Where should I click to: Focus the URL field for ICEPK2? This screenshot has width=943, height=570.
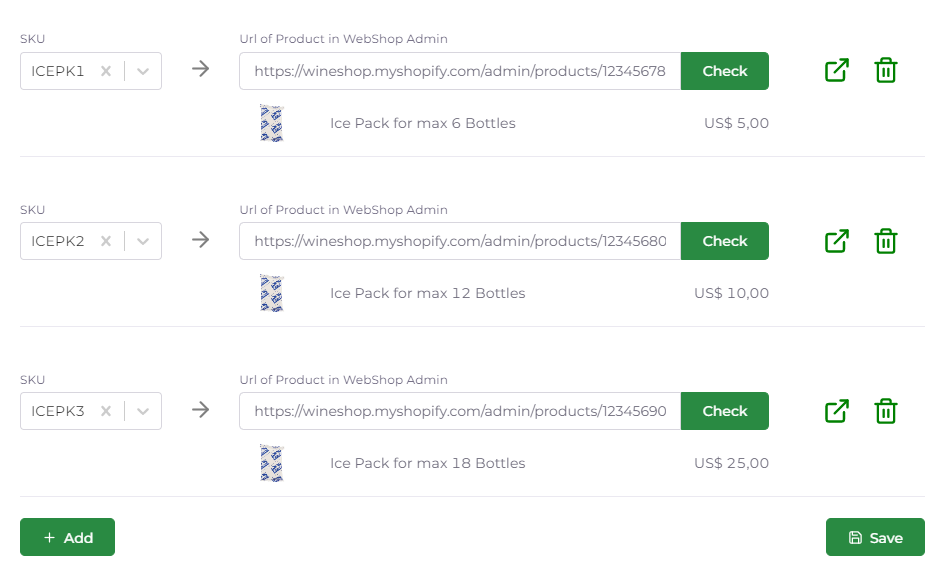tap(460, 241)
